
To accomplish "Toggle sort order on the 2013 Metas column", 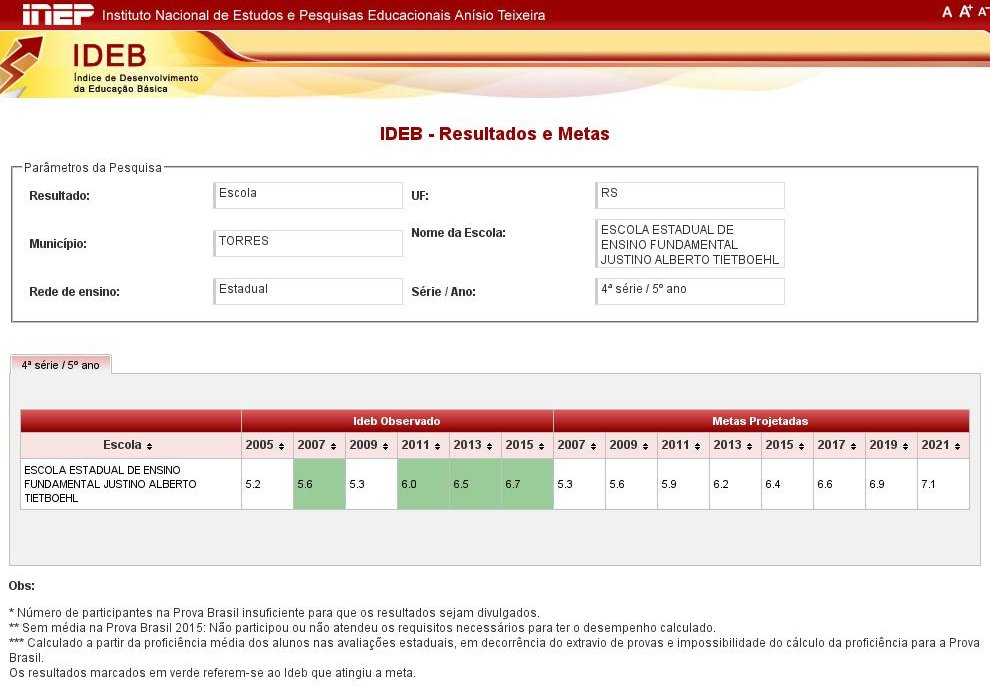I will click(751, 445).
